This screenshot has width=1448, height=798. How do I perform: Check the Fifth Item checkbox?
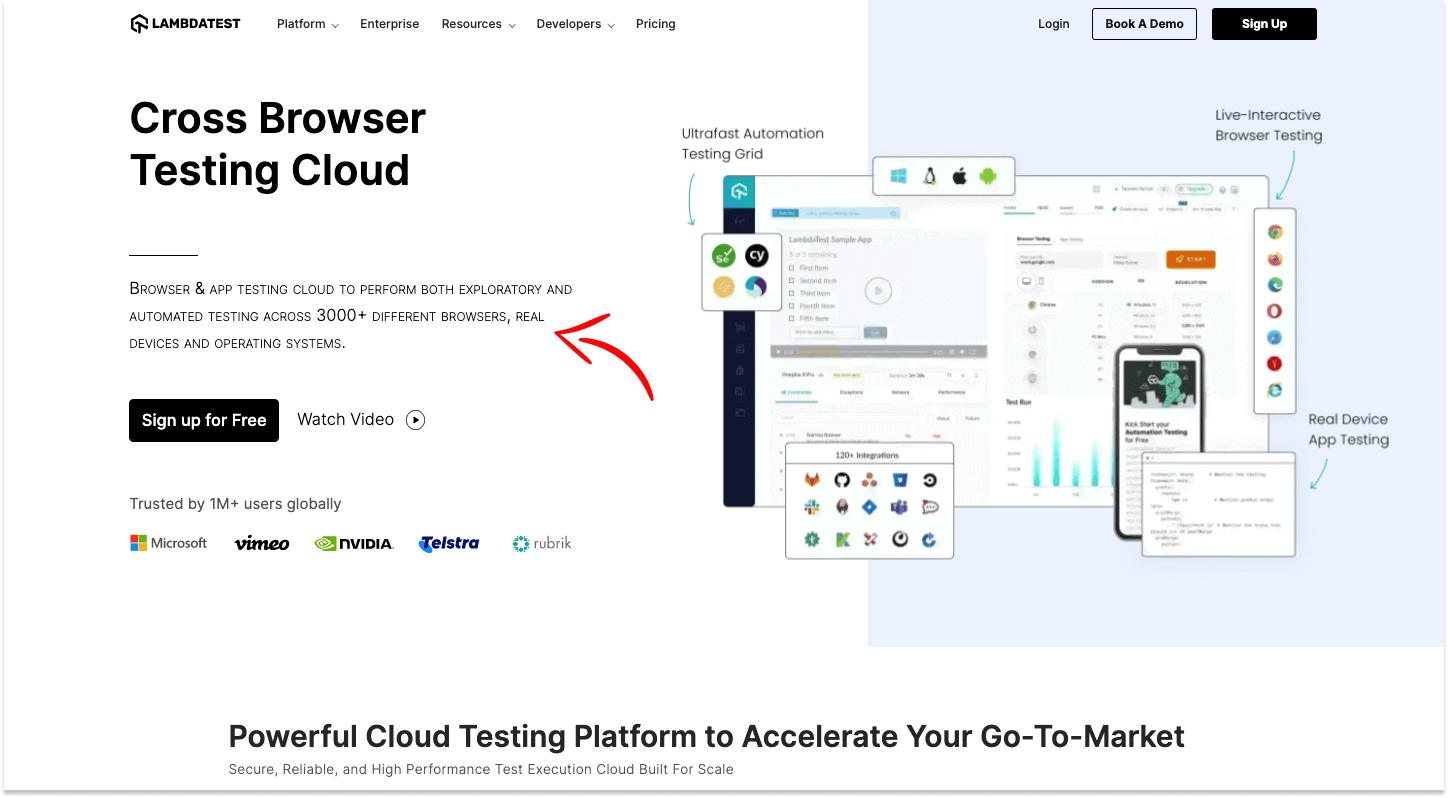792,318
